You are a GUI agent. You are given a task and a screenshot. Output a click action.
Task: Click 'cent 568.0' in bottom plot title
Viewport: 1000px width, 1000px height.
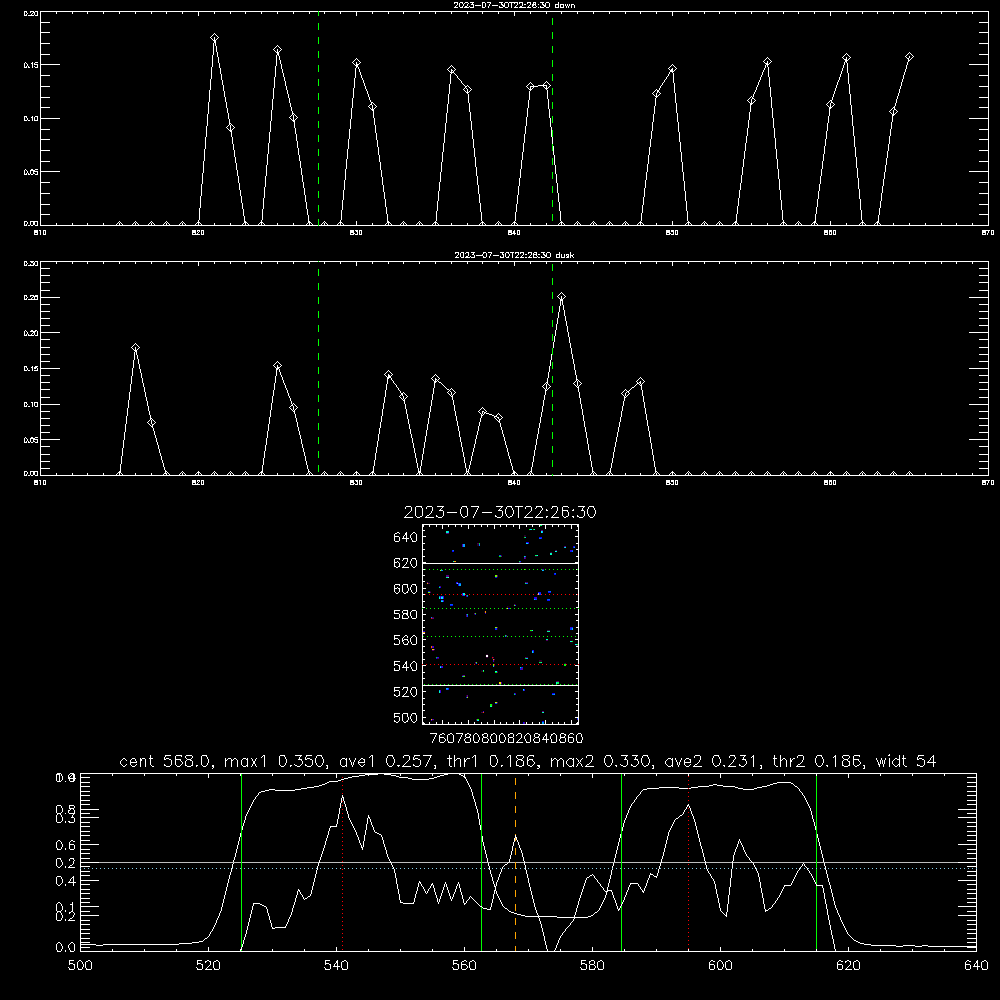[x=165, y=761]
